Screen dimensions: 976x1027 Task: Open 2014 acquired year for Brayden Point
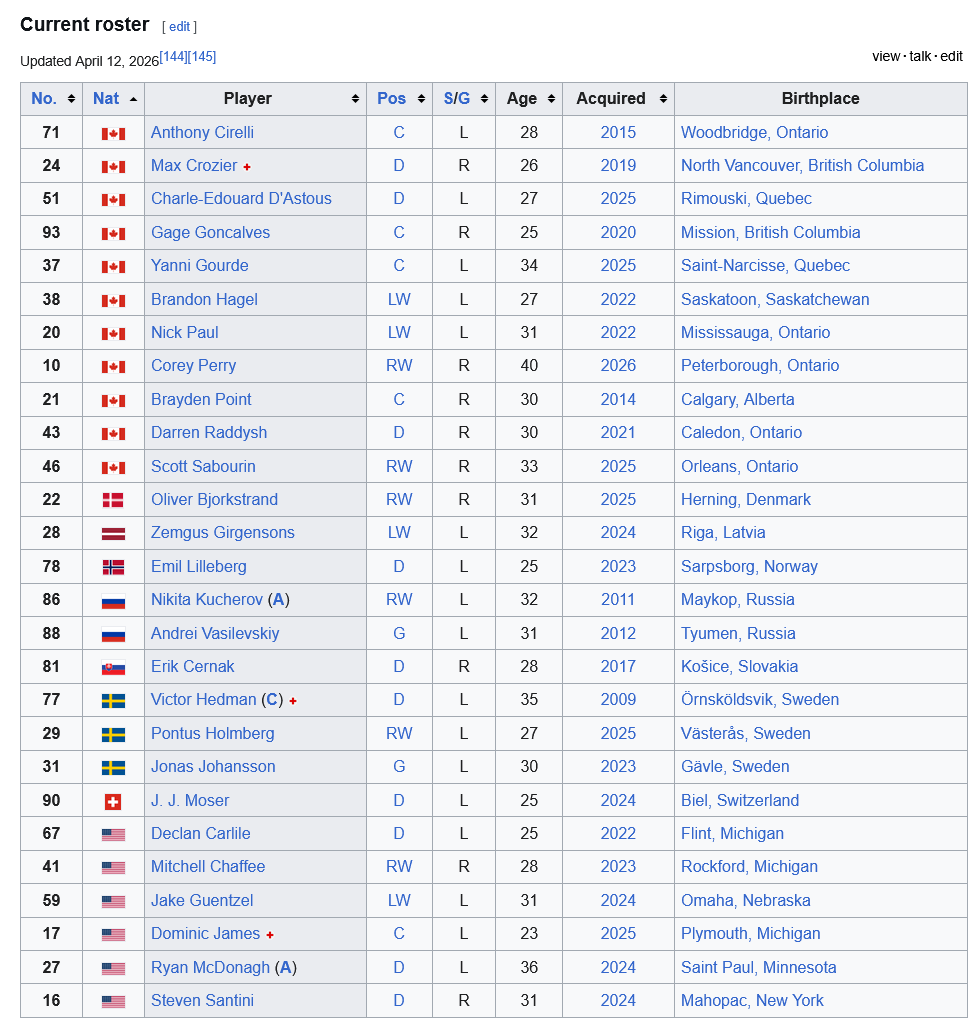(618, 400)
